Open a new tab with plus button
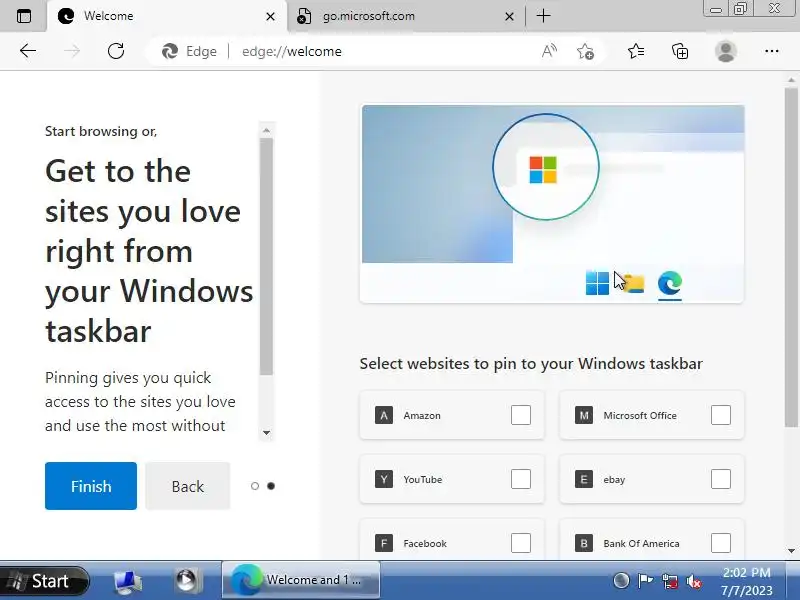 point(544,16)
